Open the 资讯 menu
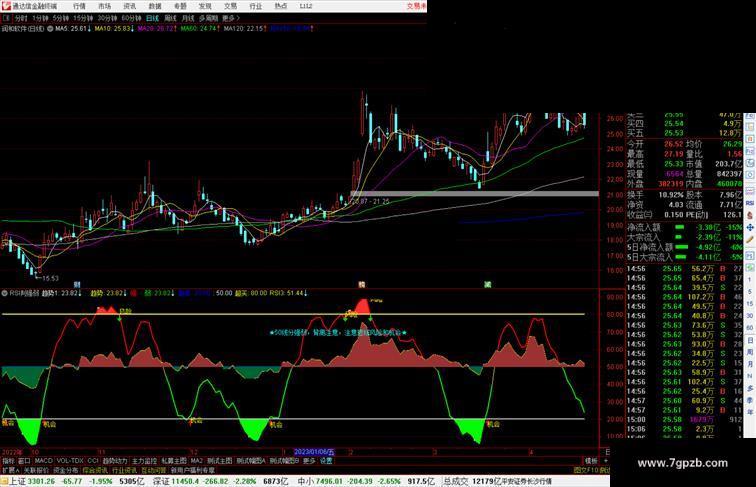Viewport: 756px width, 487px height. 129,6
